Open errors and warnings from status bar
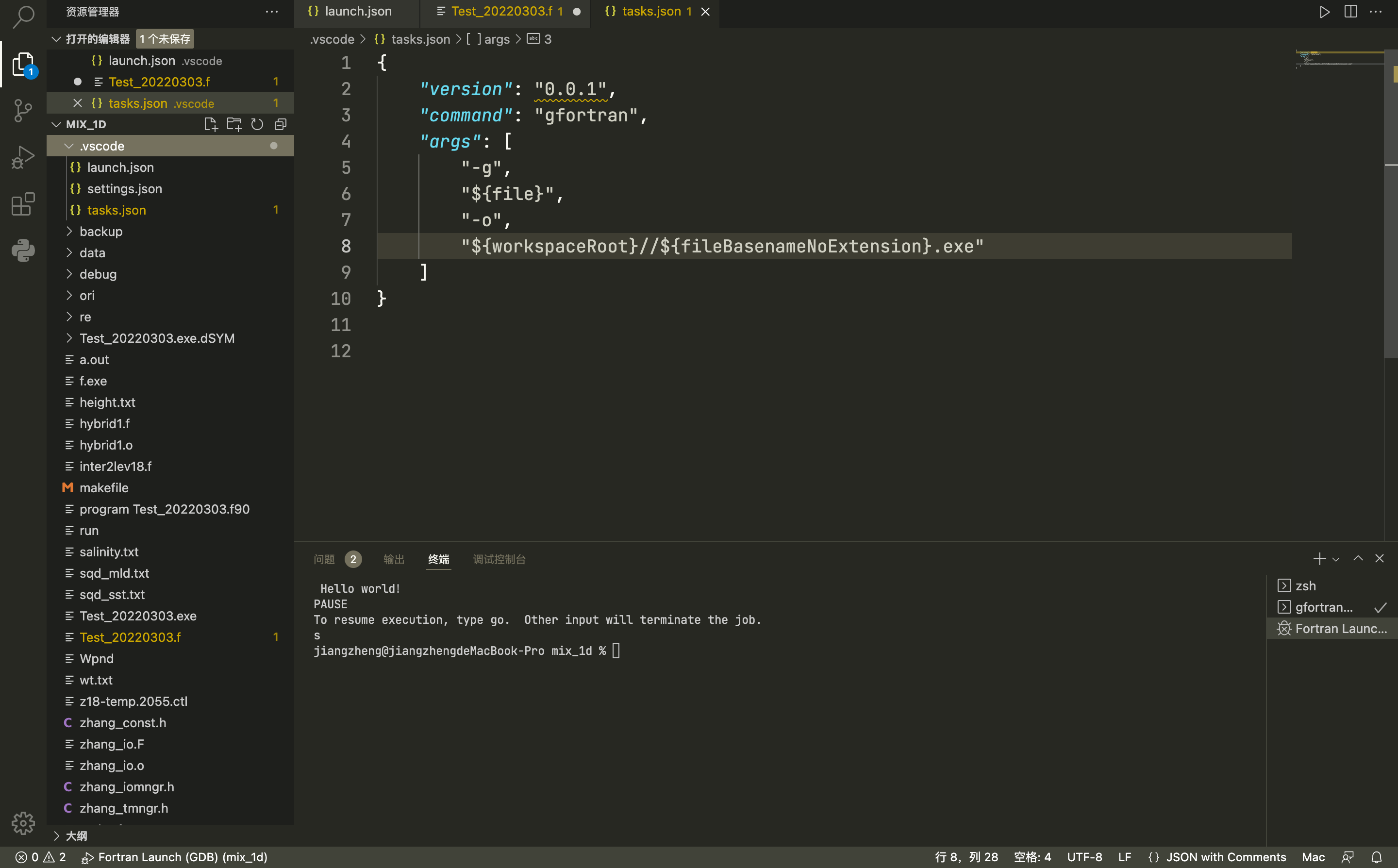This screenshot has width=1398, height=868. click(x=40, y=857)
